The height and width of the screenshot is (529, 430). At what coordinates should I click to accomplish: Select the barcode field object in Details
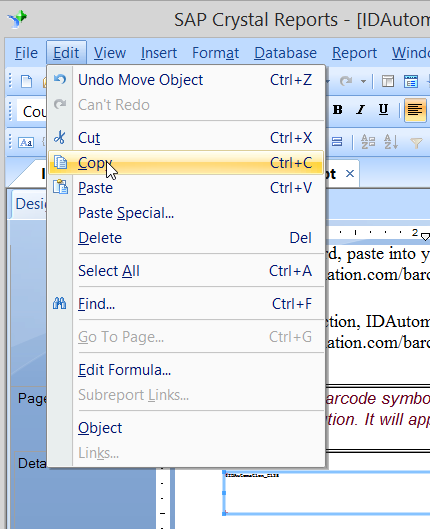click(326, 492)
